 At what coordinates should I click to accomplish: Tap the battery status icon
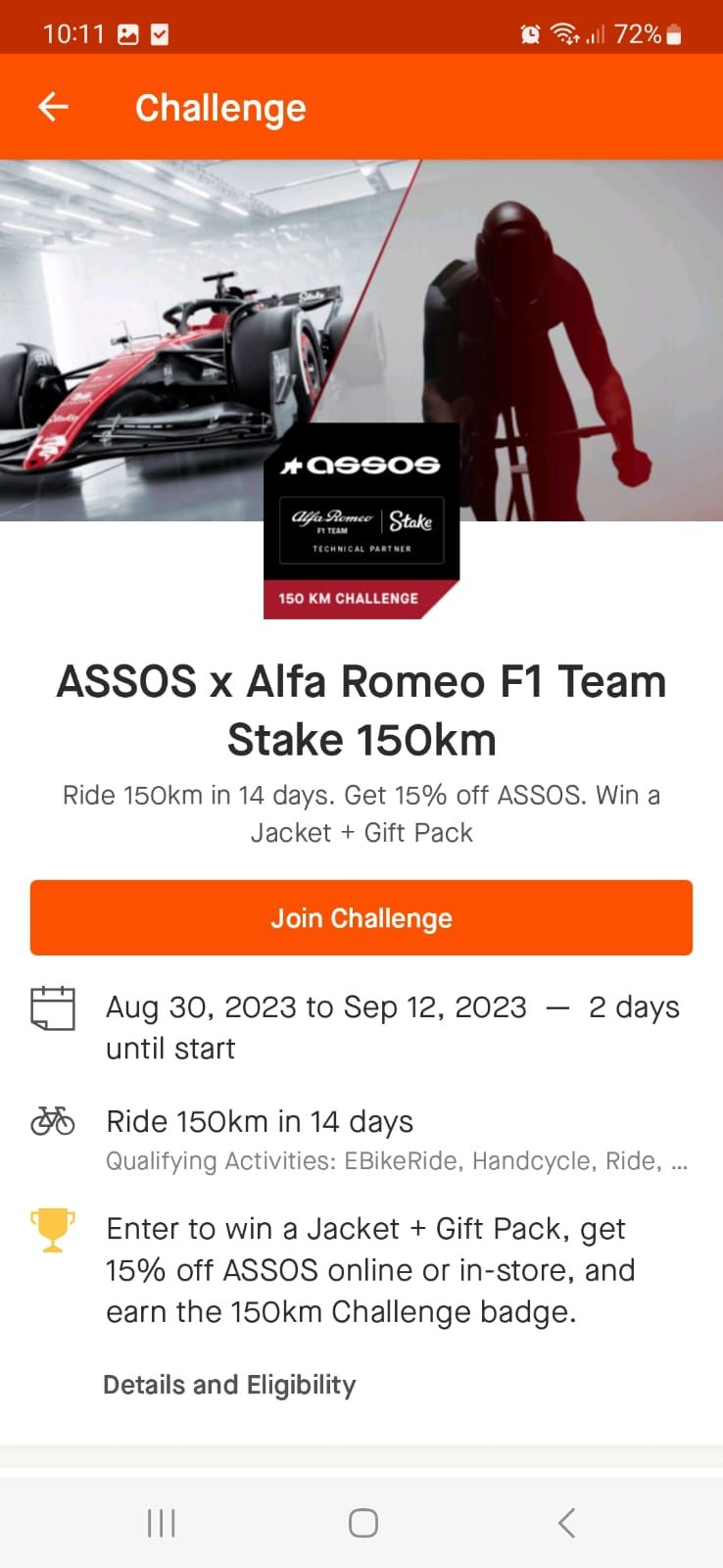point(674,35)
